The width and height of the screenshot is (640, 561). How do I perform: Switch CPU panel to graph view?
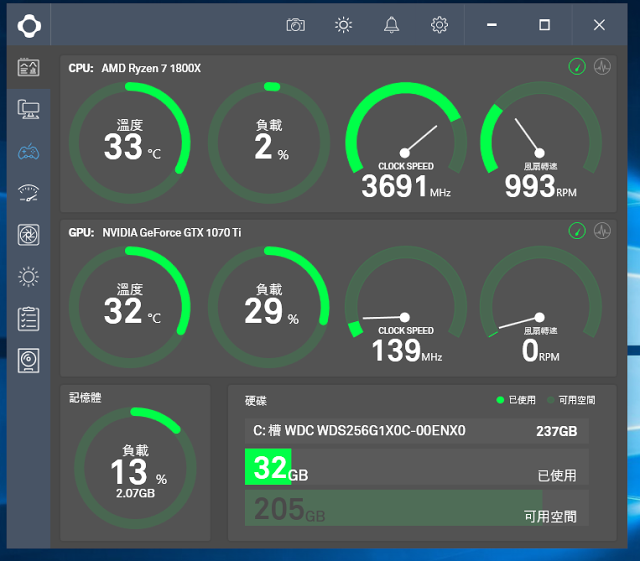pos(602,67)
